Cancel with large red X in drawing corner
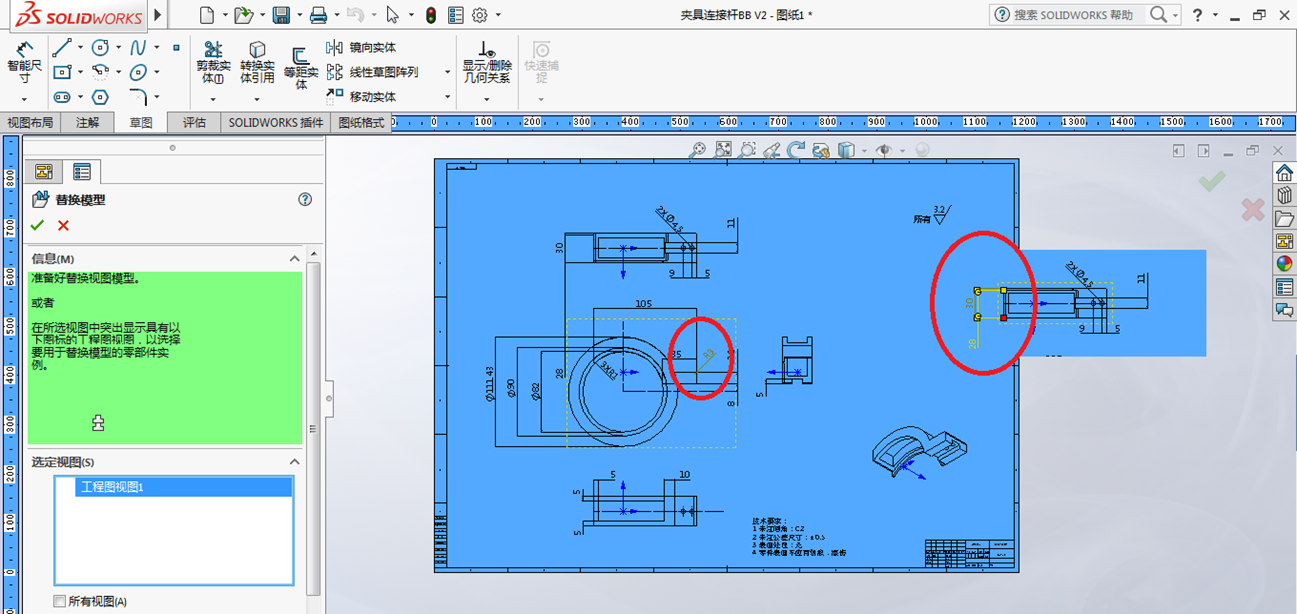Screen dimensions: 1297x614 point(1253,209)
